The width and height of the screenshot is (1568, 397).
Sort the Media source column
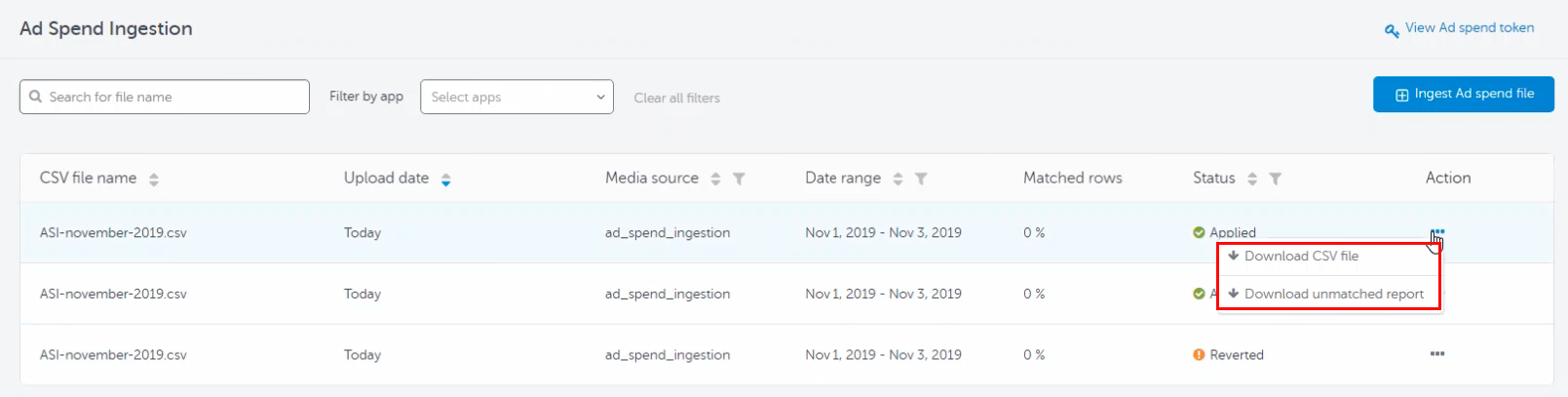(715, 179)
